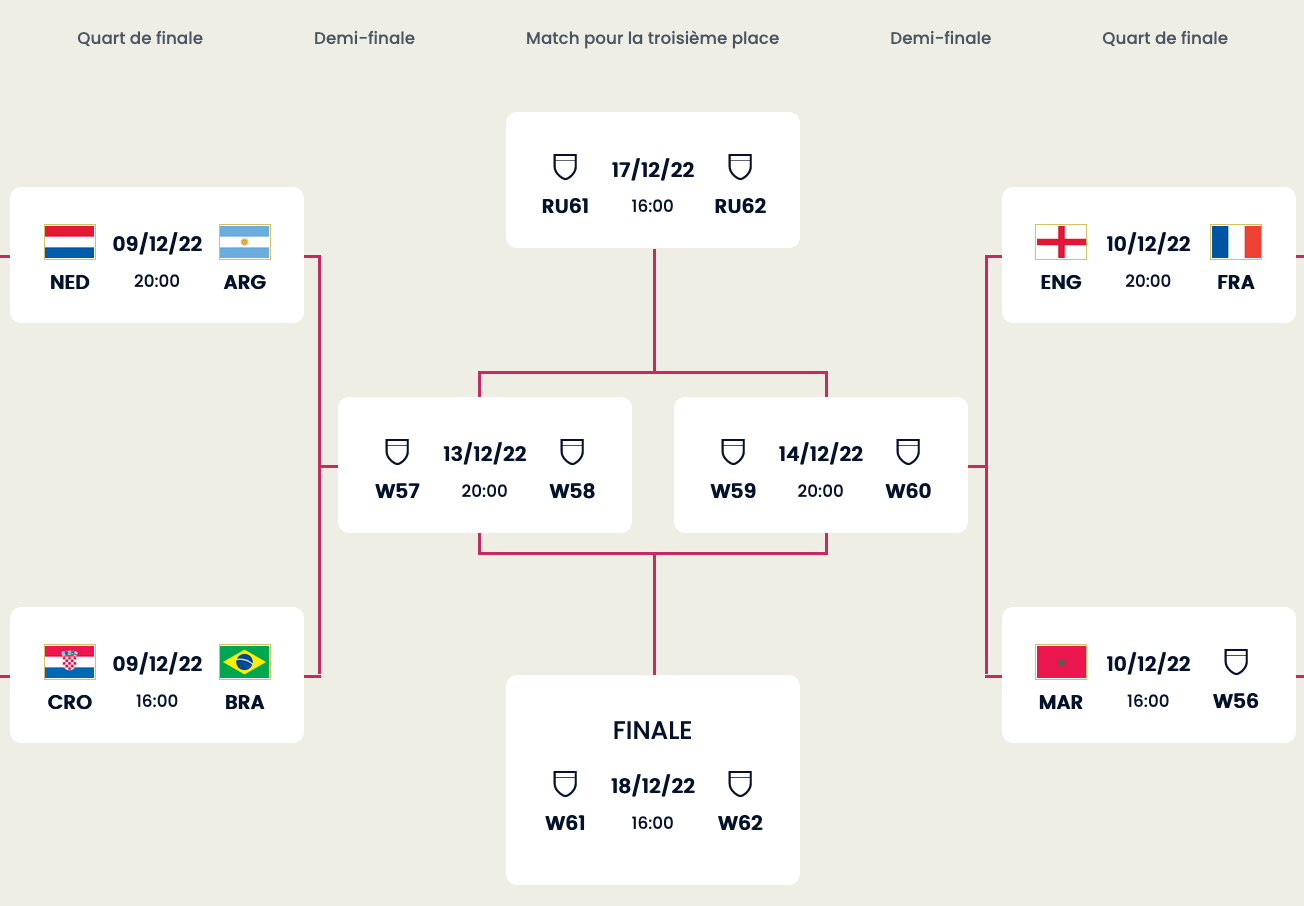Image resolution: width=1304 pixels, height=906 pixels.
Task: Click the England flag icon
Action: tap(1061, 242)
